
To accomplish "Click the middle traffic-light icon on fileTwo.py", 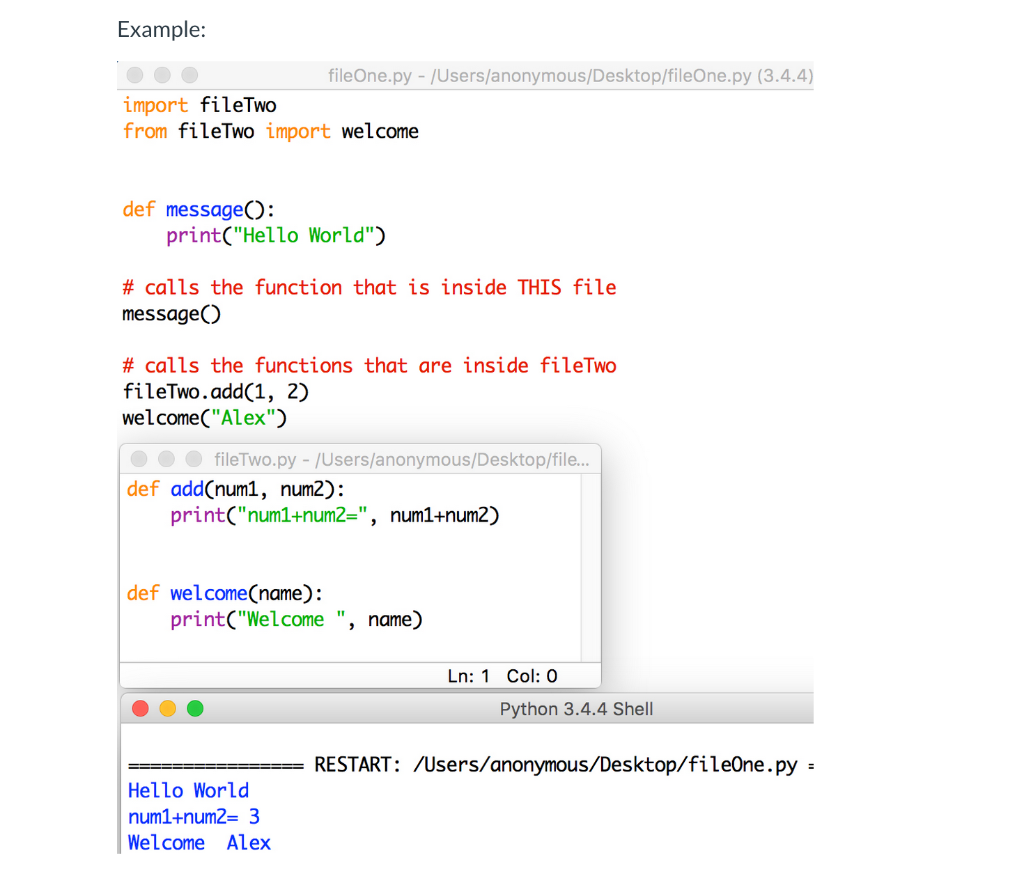I will (166, 459).
